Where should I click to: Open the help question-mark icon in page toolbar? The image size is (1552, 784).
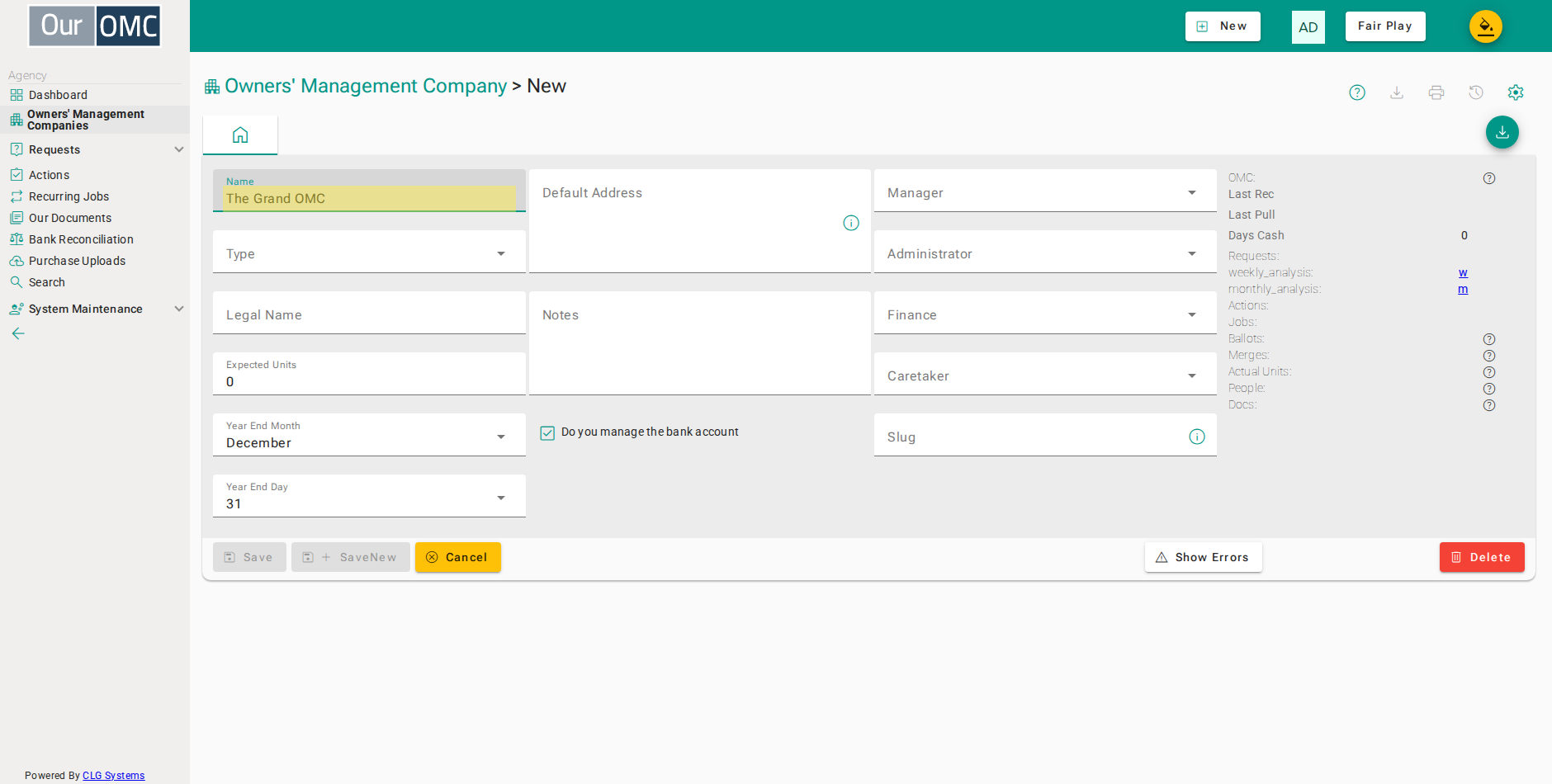pos(1357,92)
